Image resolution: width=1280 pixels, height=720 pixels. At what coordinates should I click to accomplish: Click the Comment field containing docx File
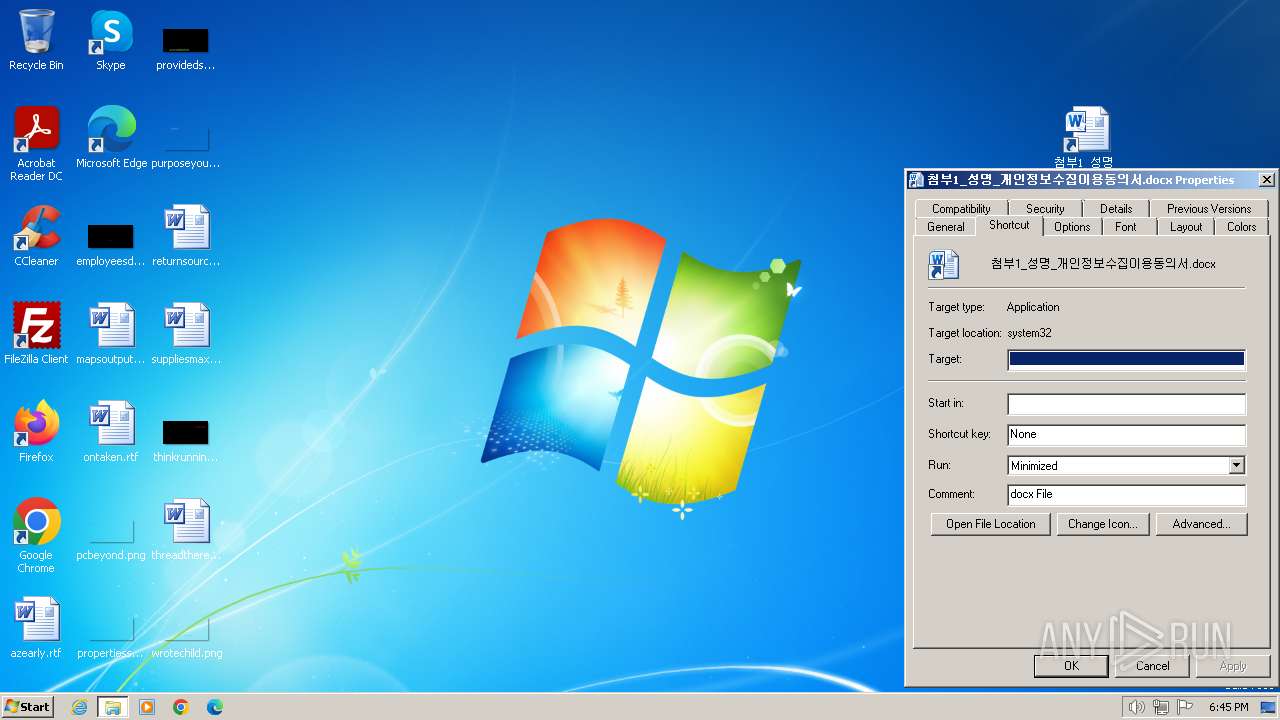pos(1127,494)
